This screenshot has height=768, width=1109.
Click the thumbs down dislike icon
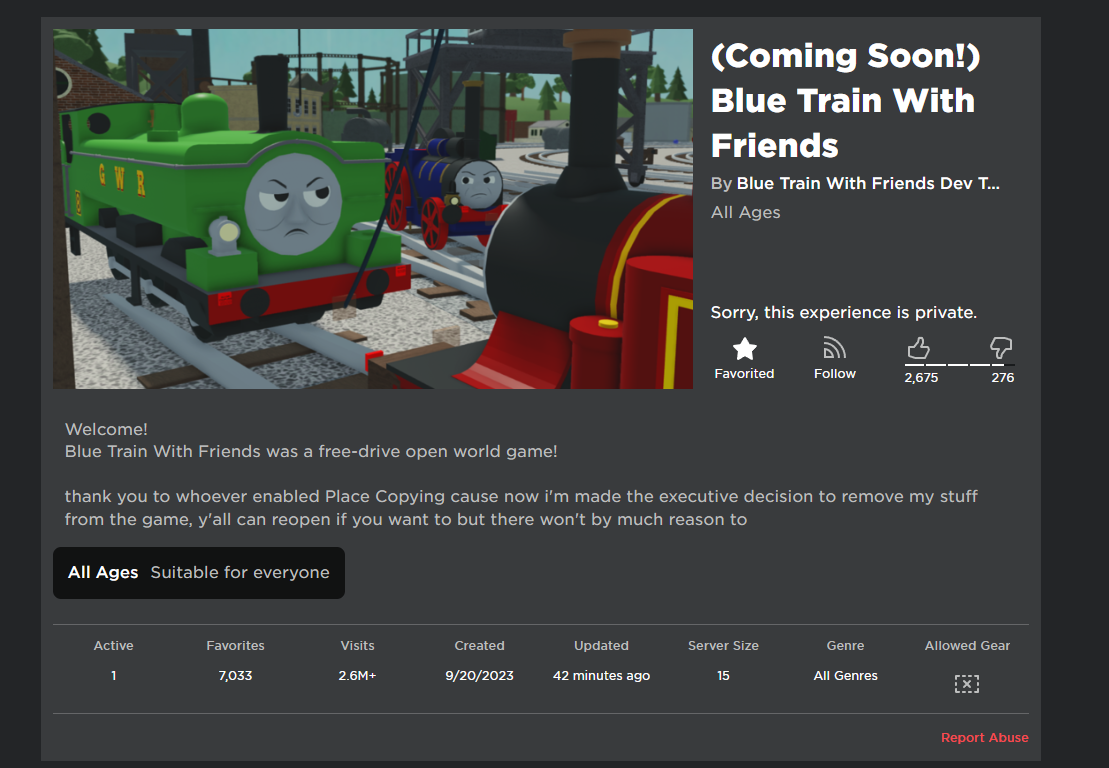[1001, 348]
